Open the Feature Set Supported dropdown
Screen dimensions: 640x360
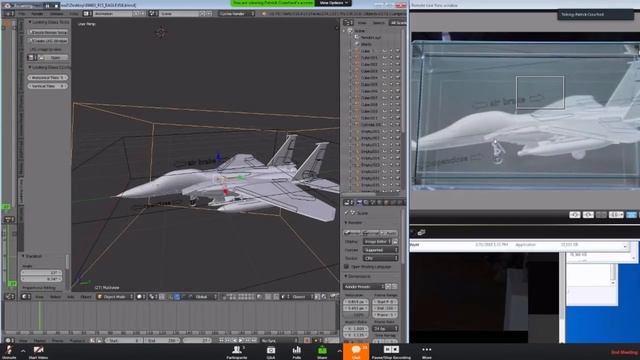(380, 250)
